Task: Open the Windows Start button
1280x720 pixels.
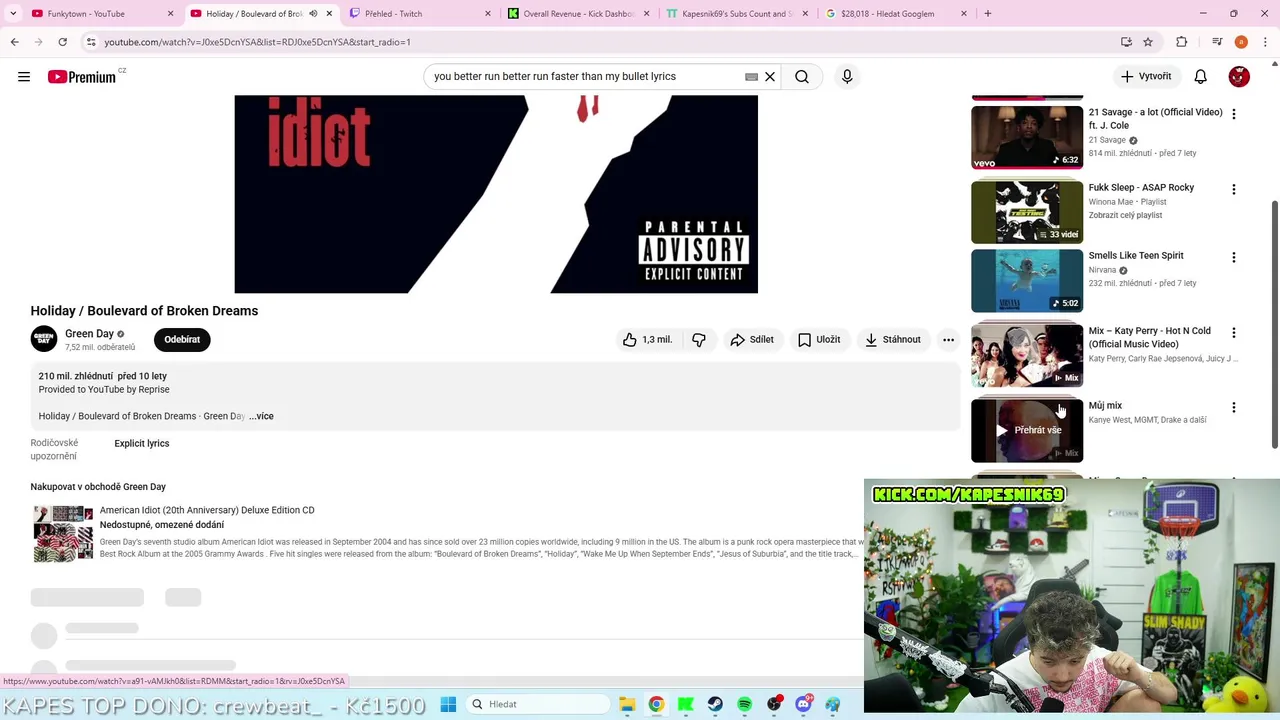Action: point(448,704)
